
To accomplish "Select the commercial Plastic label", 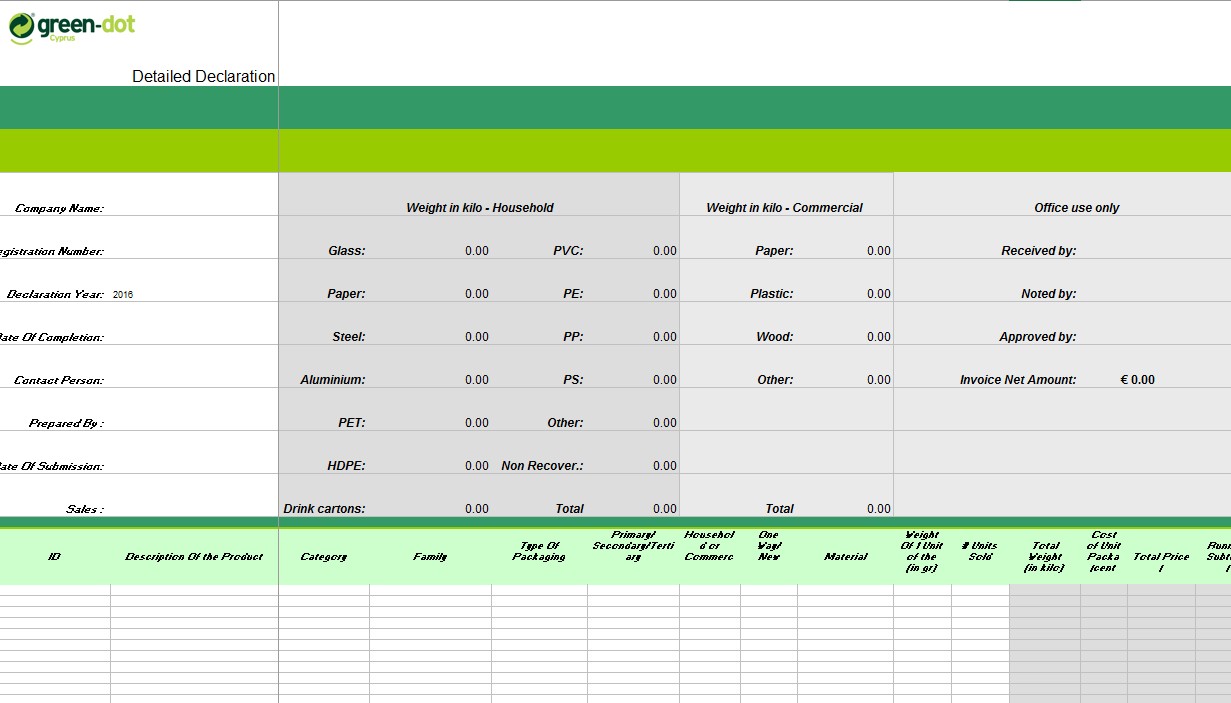I will click(772, 294).
